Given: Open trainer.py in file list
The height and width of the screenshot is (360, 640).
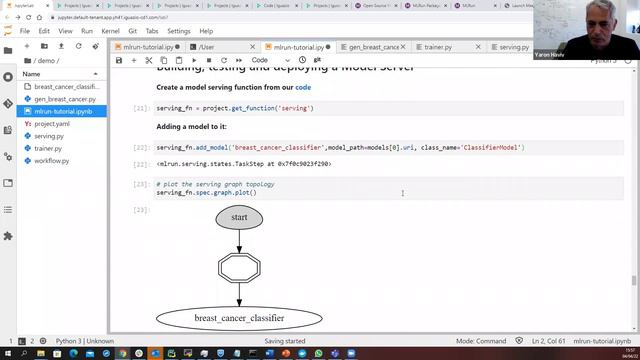Looking at the screenshot, I should 62,148.
